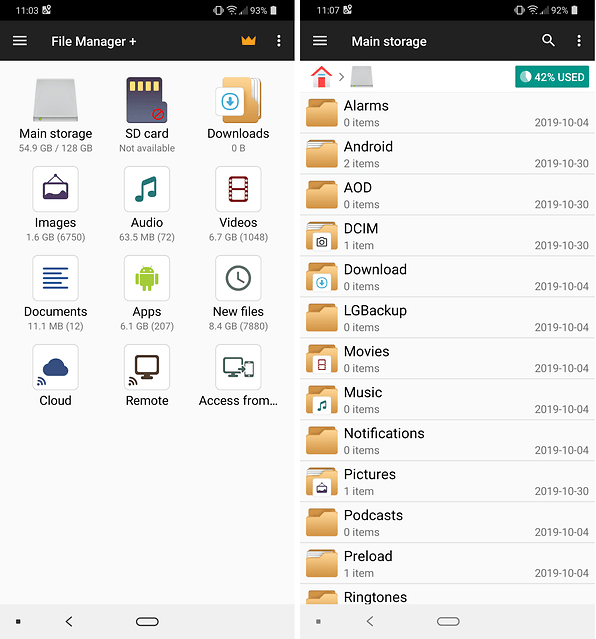This screenshot has width=596, height=639.
Task: Open hamburger menu on Main storage screen
Action: (x=320, y=41)
